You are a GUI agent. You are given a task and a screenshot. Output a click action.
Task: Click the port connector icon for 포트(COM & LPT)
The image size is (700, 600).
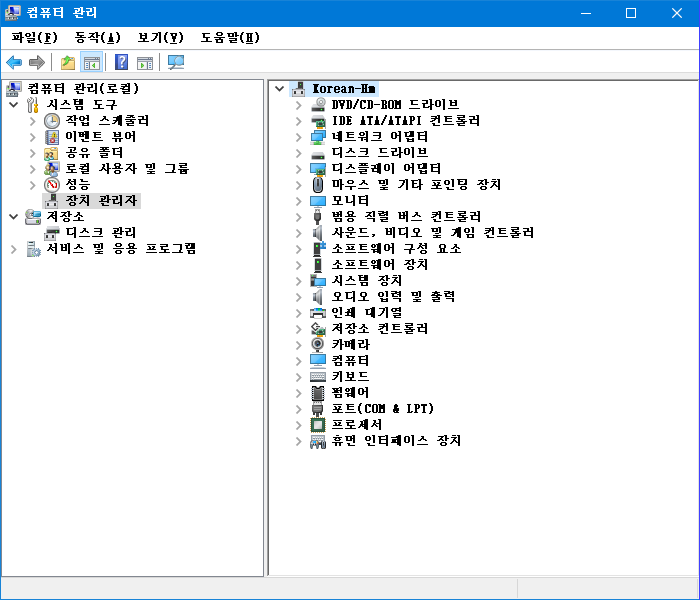317,409
